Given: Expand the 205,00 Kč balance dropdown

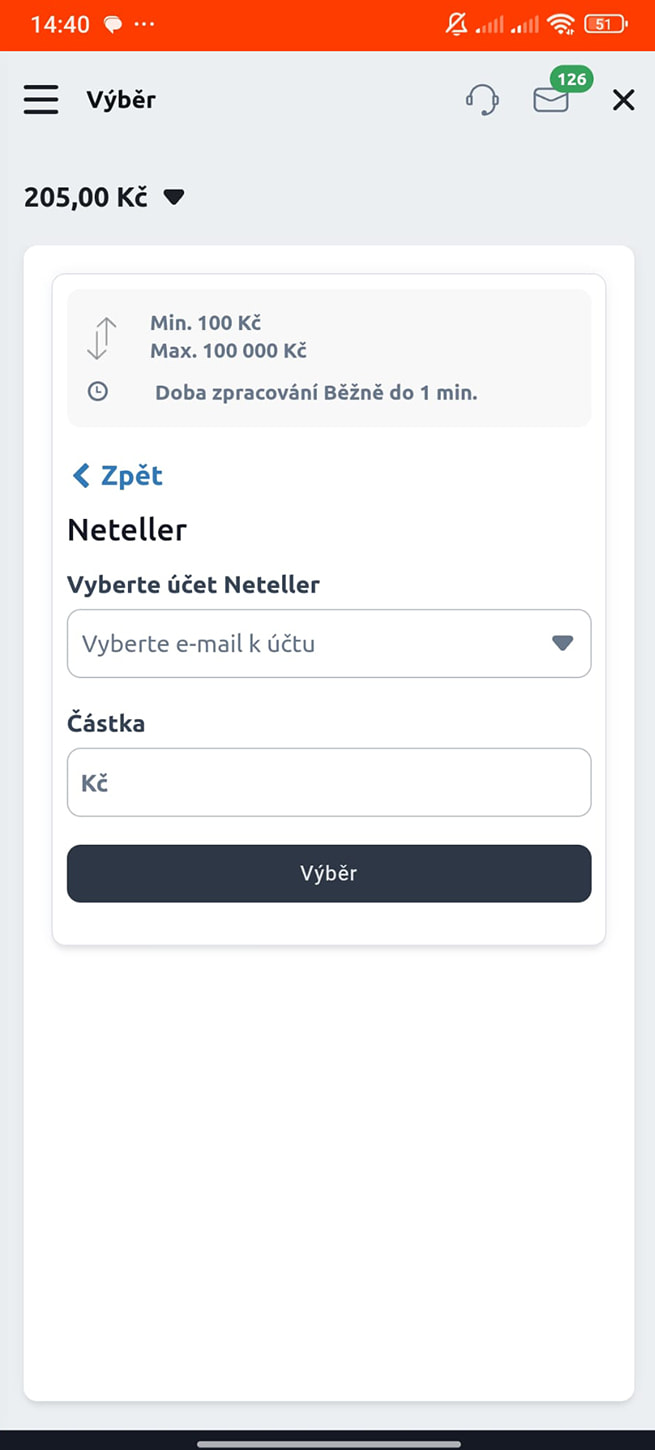Looking at the screenshot, I should pos(174,197).
